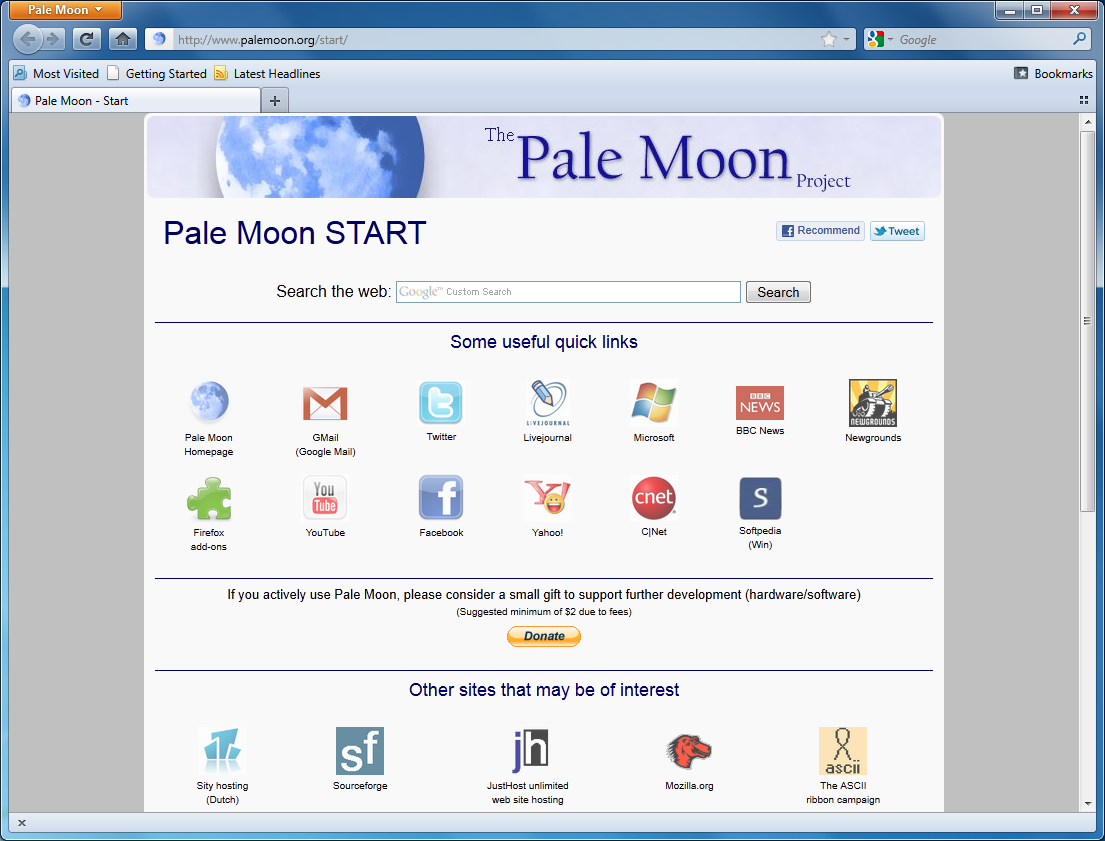
Task: Click the Facebook Recommend button
Action: tap(820, 231)
